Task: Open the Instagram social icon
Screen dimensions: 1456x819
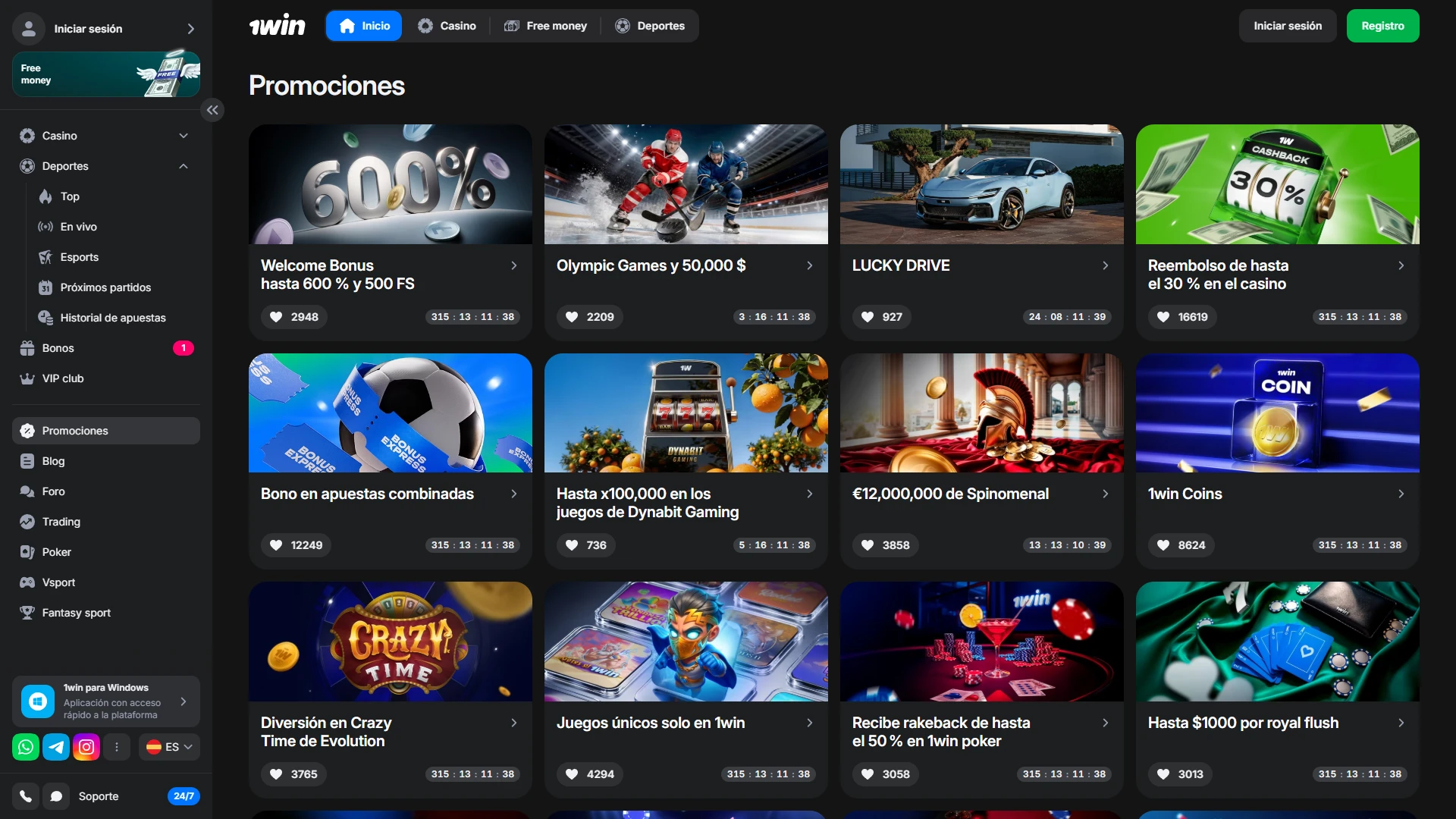Action: pyautogui.click(x=86, y=747)
